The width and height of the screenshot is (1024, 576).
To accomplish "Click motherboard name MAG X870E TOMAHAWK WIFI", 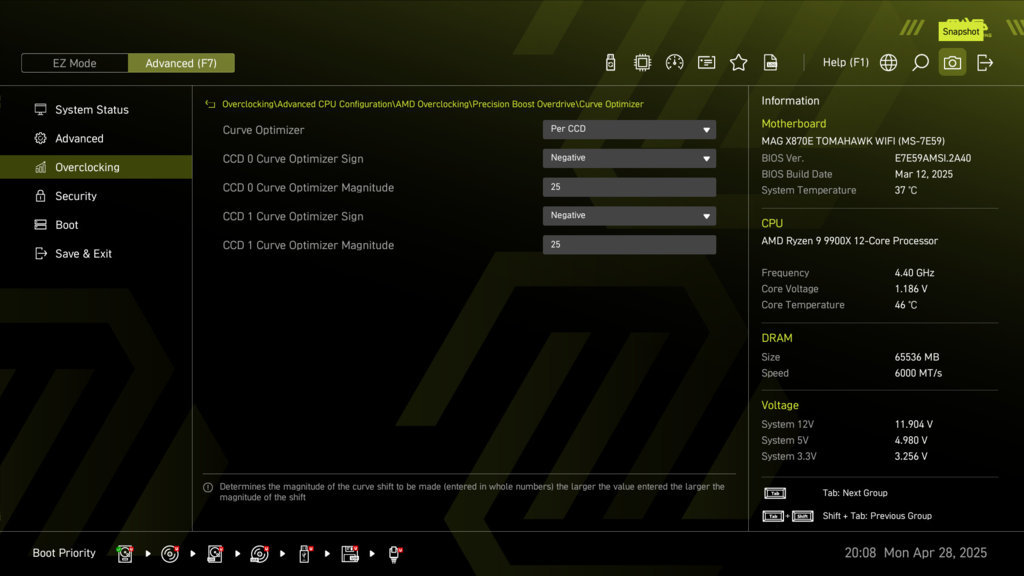I will [x=853, y=141].
